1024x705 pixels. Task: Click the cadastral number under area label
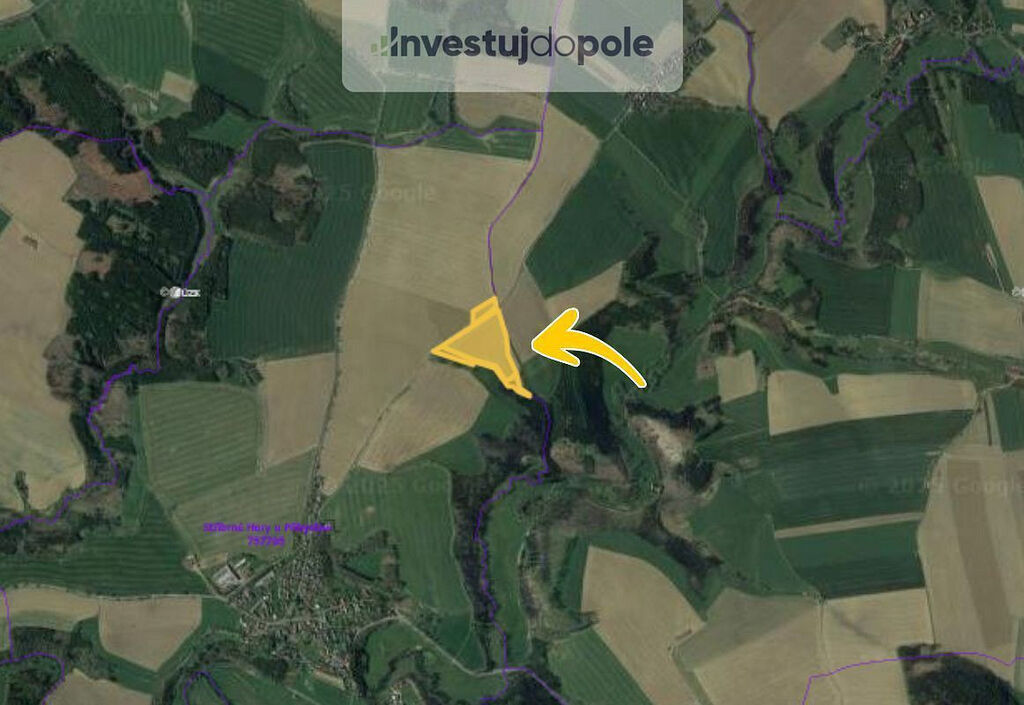click(266, 540)
